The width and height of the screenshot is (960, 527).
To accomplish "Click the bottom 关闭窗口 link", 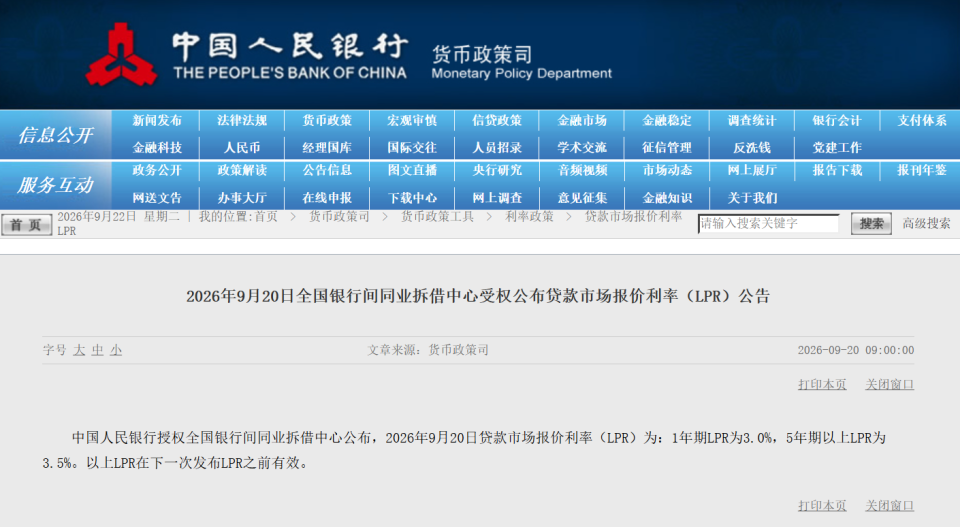I will point(890,506).
